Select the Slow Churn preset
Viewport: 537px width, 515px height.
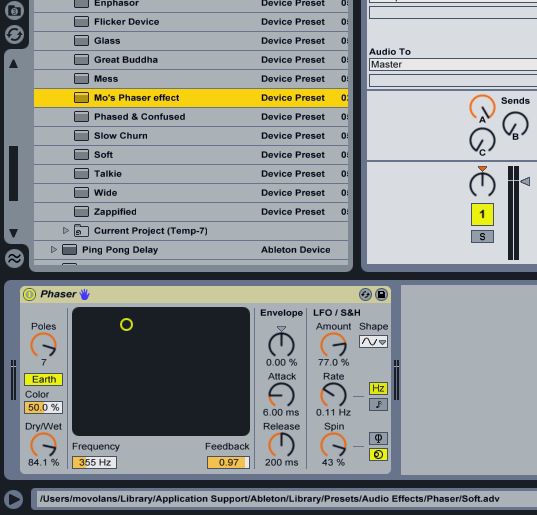click(191, 136)
